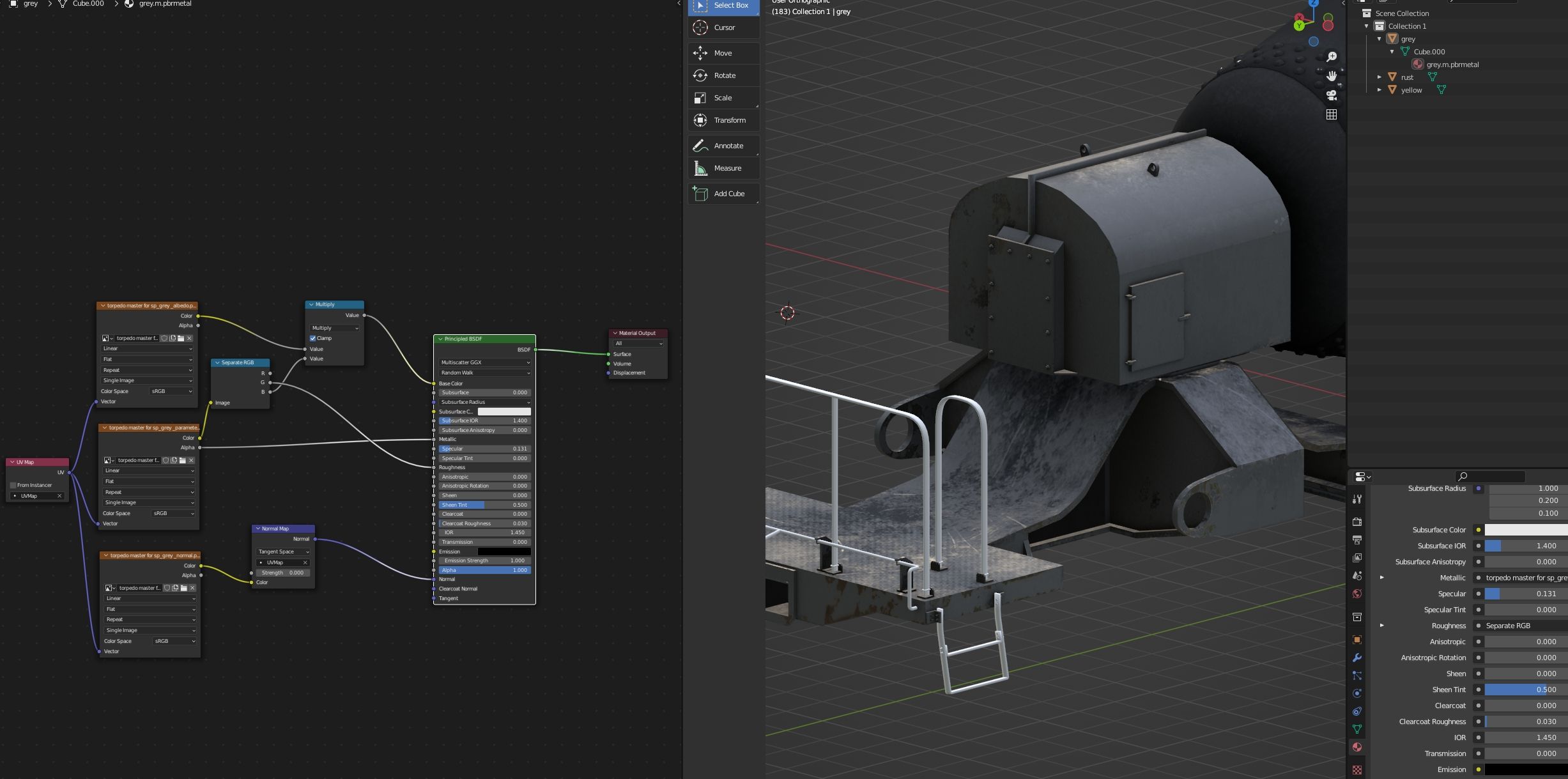Open the Render properties tab
The image size is (1568, 779).
coord(1357,521)
